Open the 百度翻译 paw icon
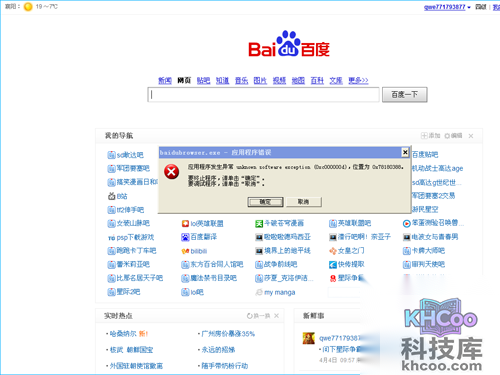This screenshot has height=375, width=500. 185,237
